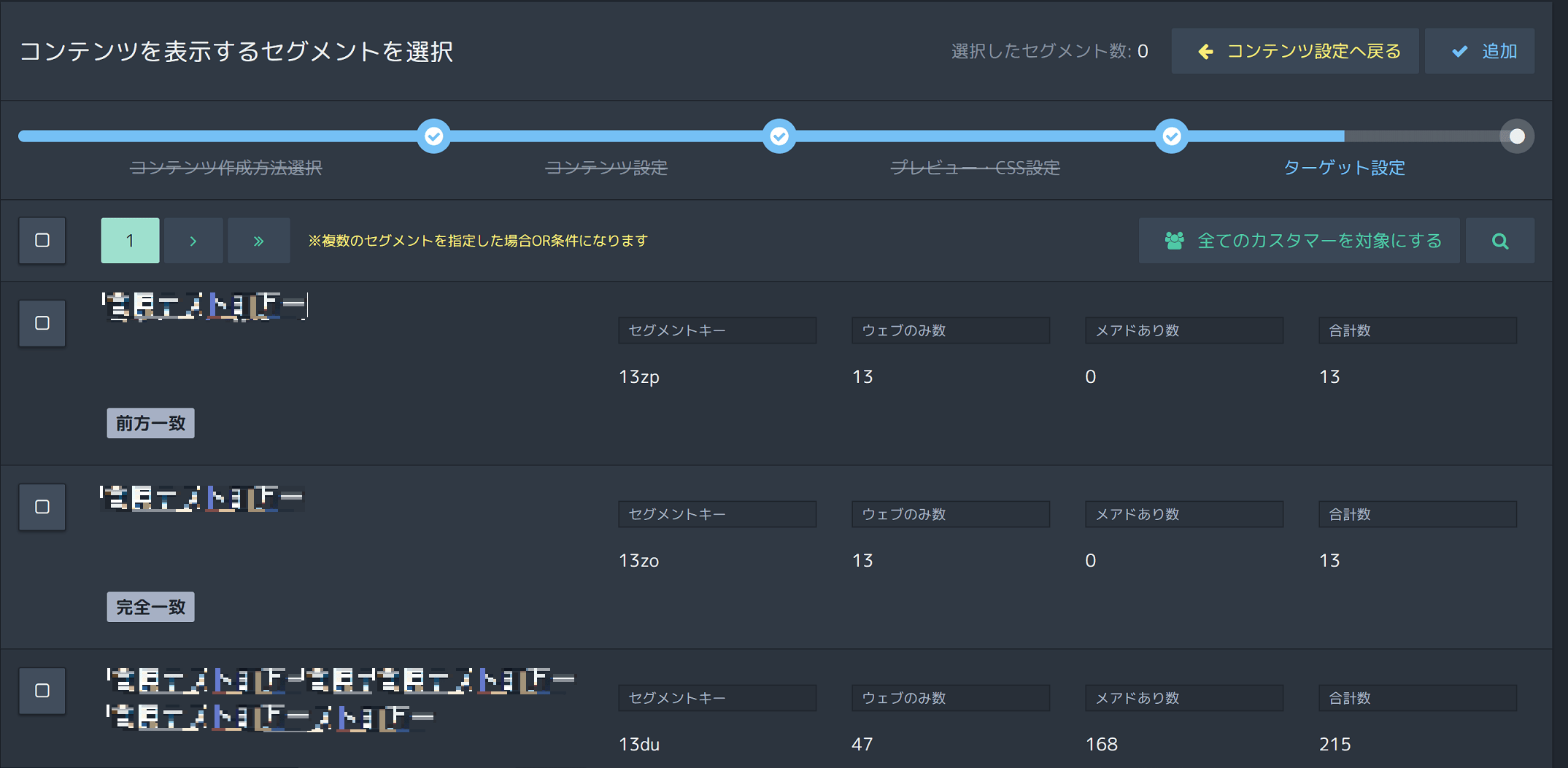This screenshot has width=1568, height=768.
Task: Click 全てのカスタマーを対象にする button
Action: (x=1299, y=241)
